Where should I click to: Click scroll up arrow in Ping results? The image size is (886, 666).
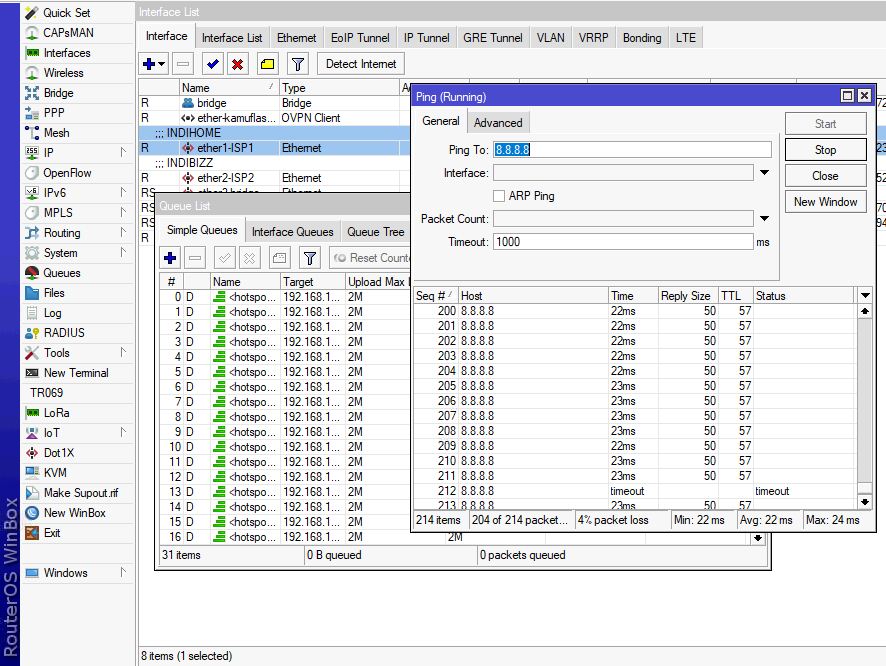pyautogui.click(x=865, y=311)
